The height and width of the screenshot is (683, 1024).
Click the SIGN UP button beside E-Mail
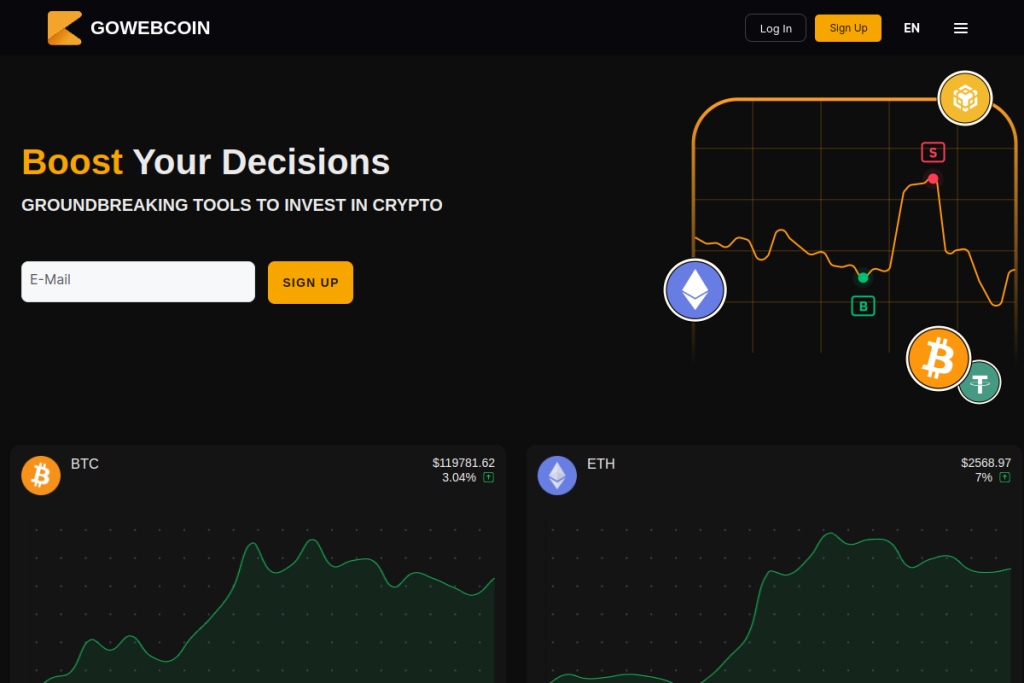310,282
